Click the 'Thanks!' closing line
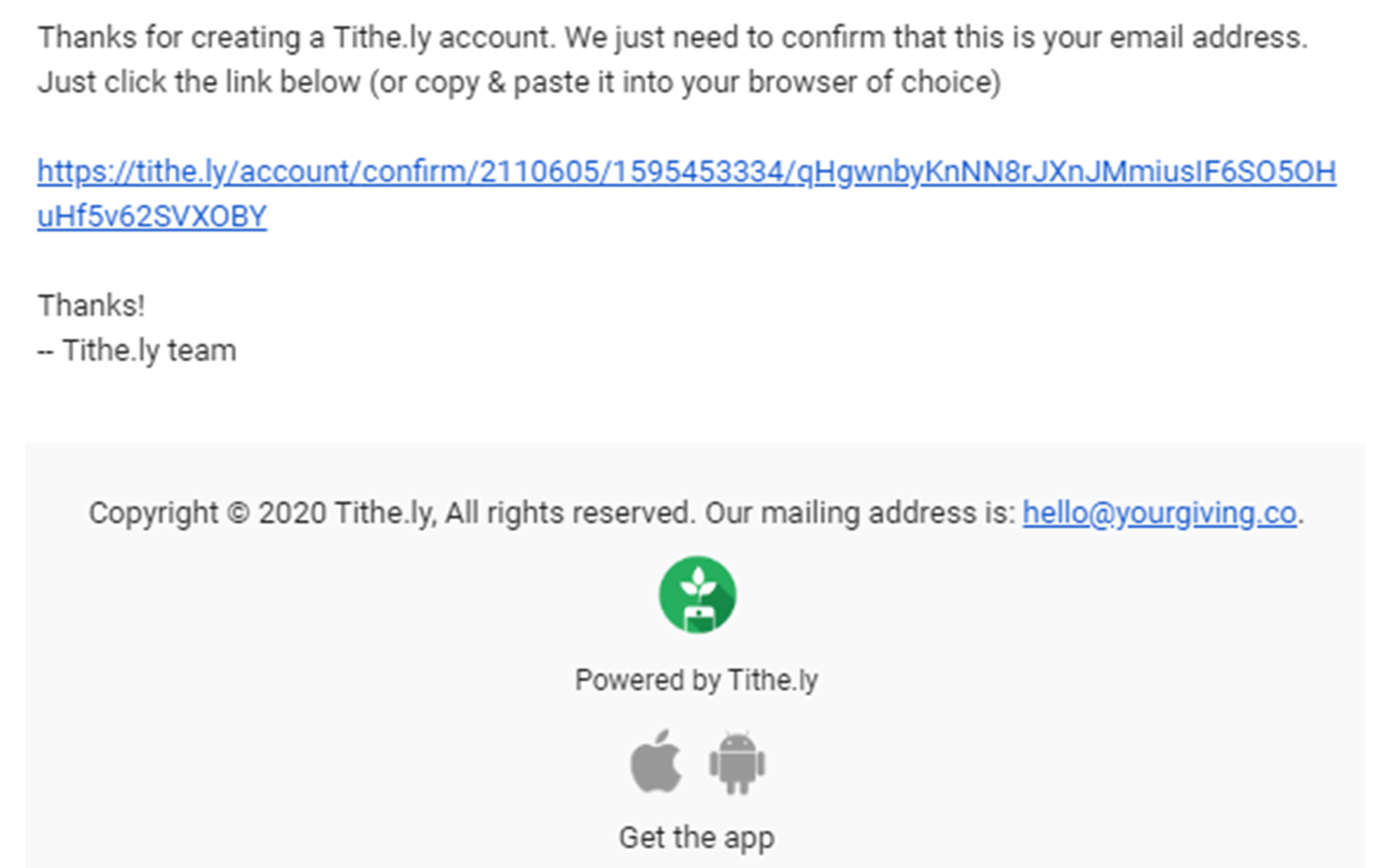This screenshot has height=868, width=1391. [91, 306]
